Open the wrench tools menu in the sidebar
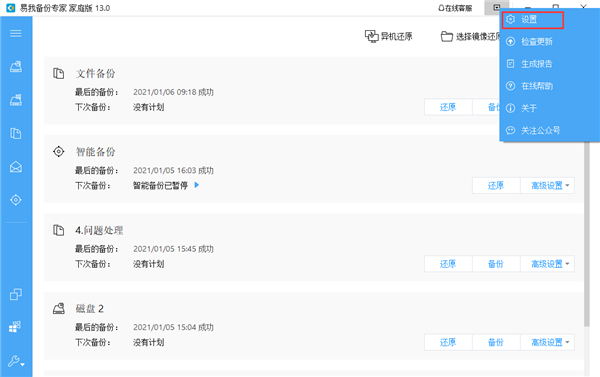600x377 pixels. click(16, 361)
